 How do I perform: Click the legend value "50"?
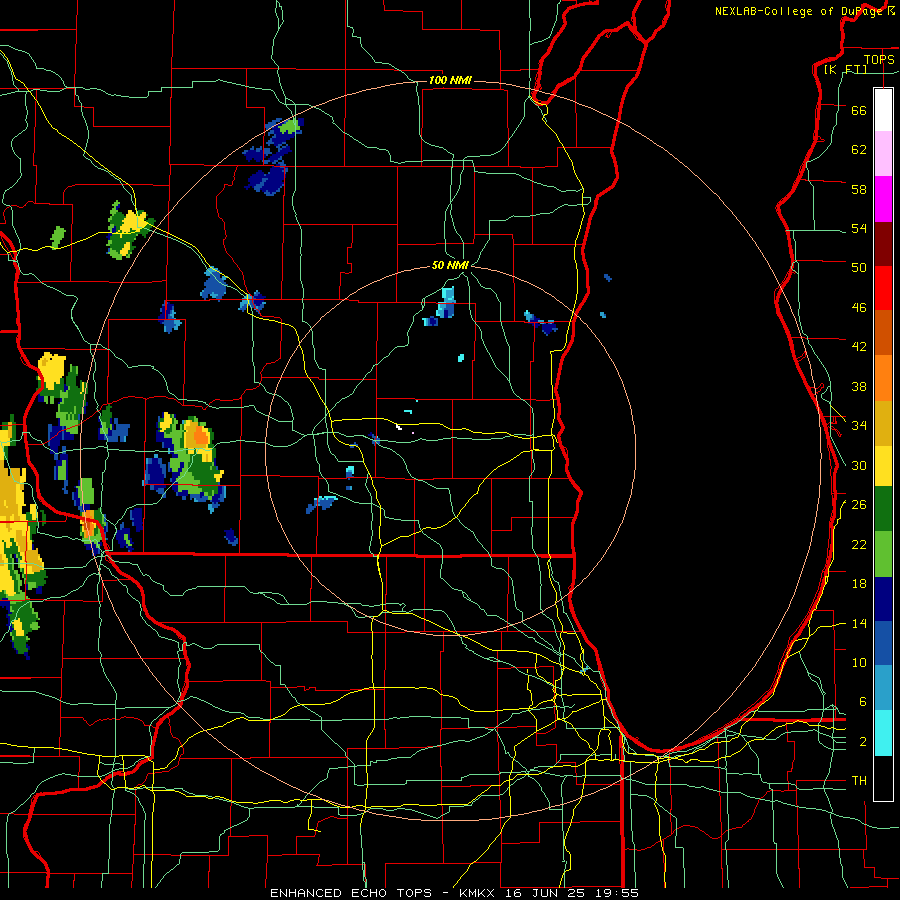(859, 267)
